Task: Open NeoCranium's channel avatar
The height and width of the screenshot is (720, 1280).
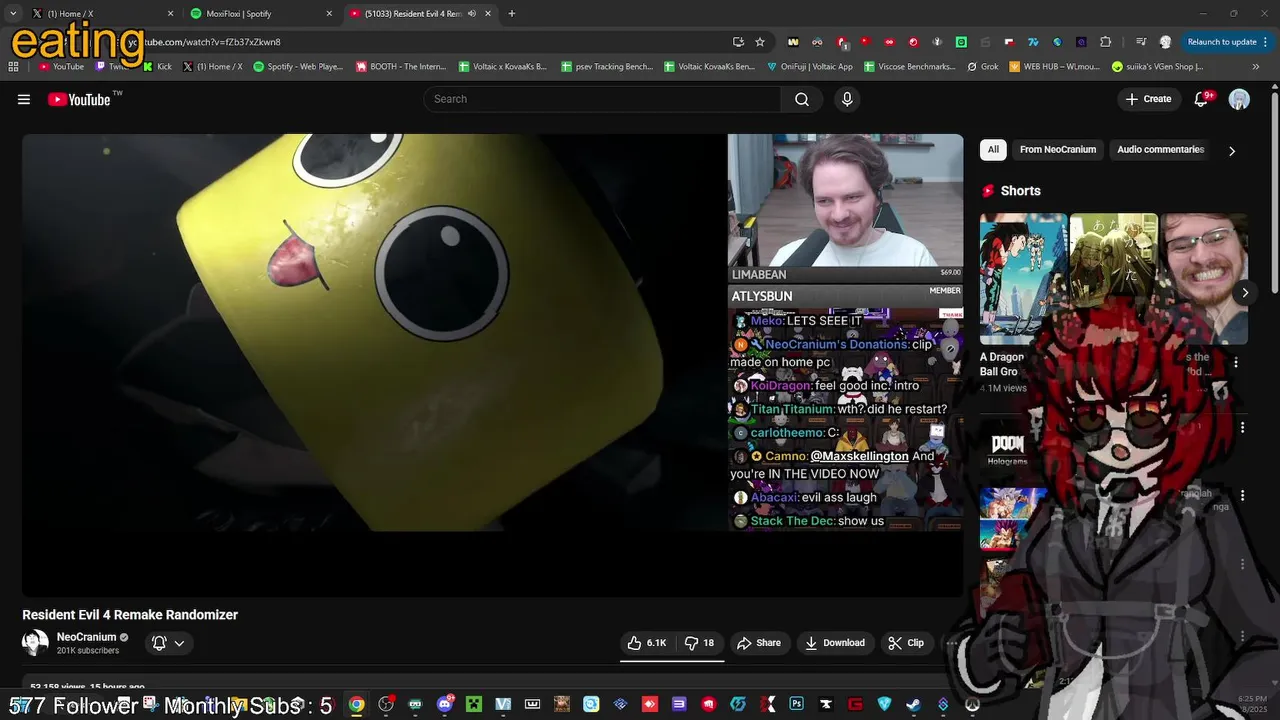Action: [35, 643]
